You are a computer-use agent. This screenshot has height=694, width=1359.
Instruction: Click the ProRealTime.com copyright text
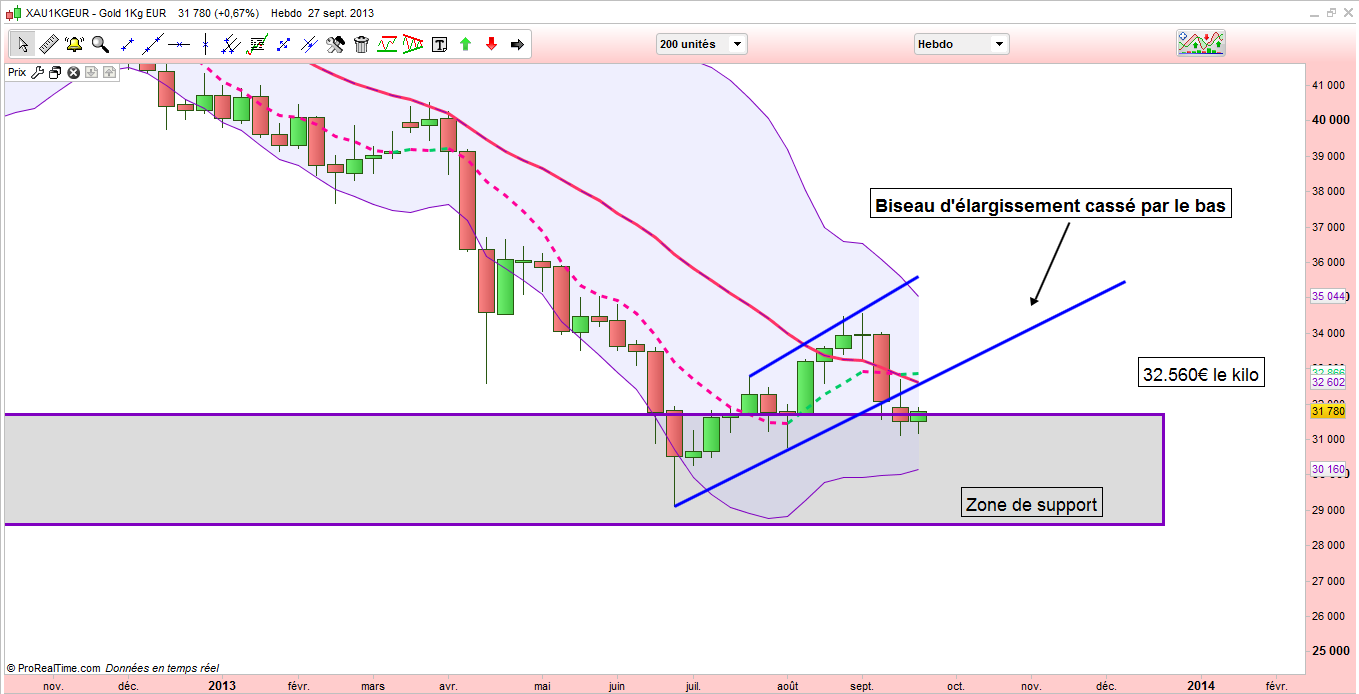point(53,668)
